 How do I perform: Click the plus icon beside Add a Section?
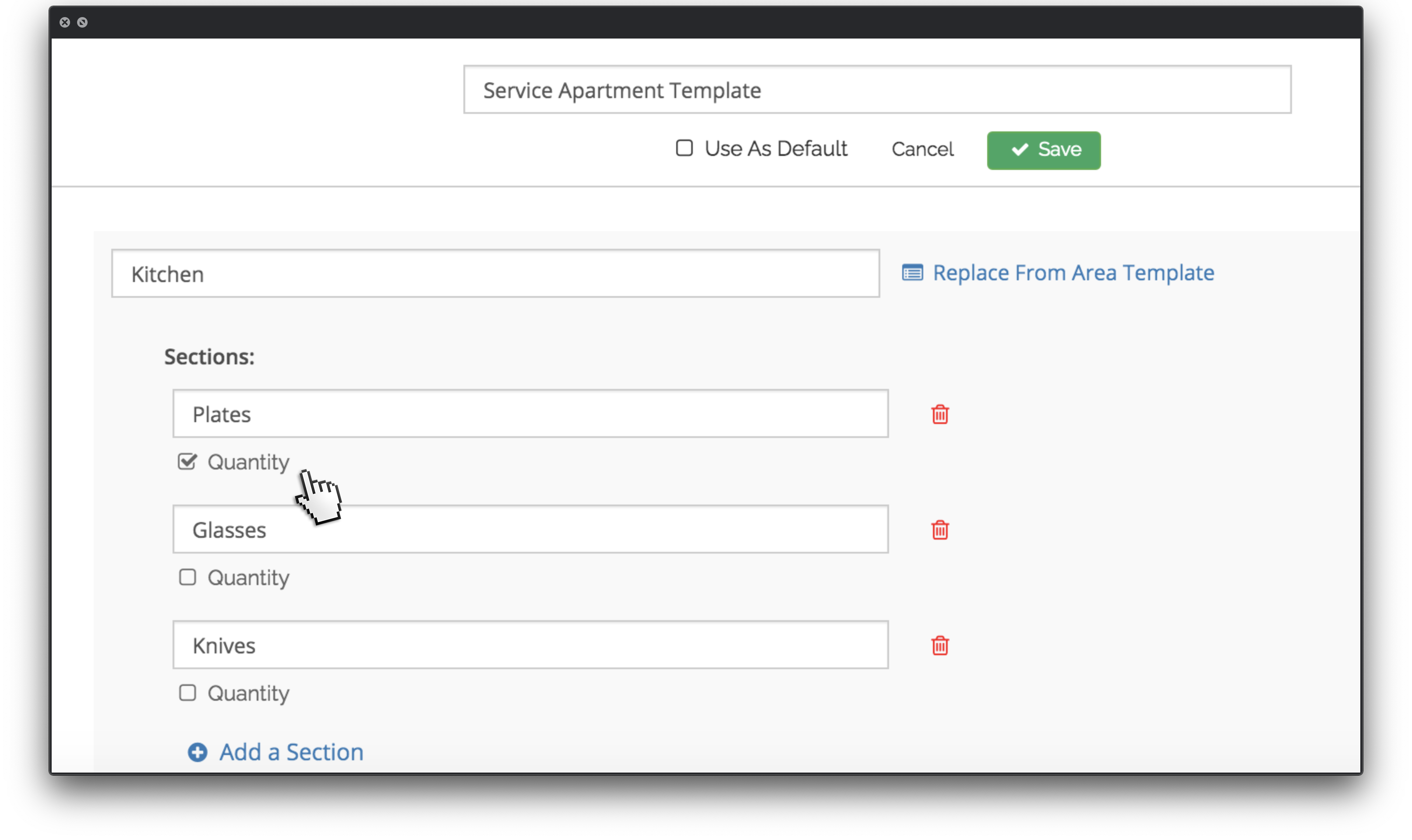[x=198, y=752]
